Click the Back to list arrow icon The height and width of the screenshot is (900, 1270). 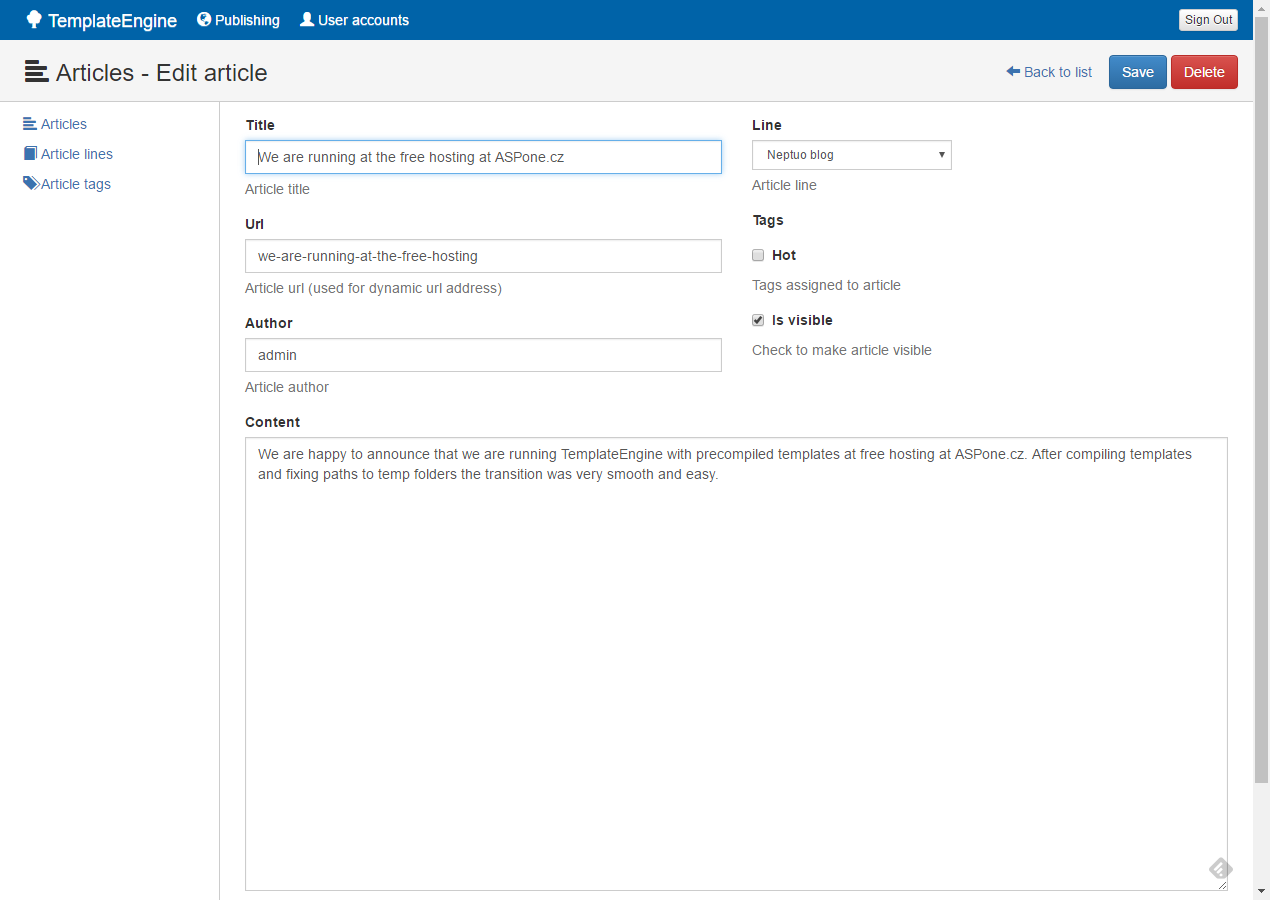click(1013, 72)
